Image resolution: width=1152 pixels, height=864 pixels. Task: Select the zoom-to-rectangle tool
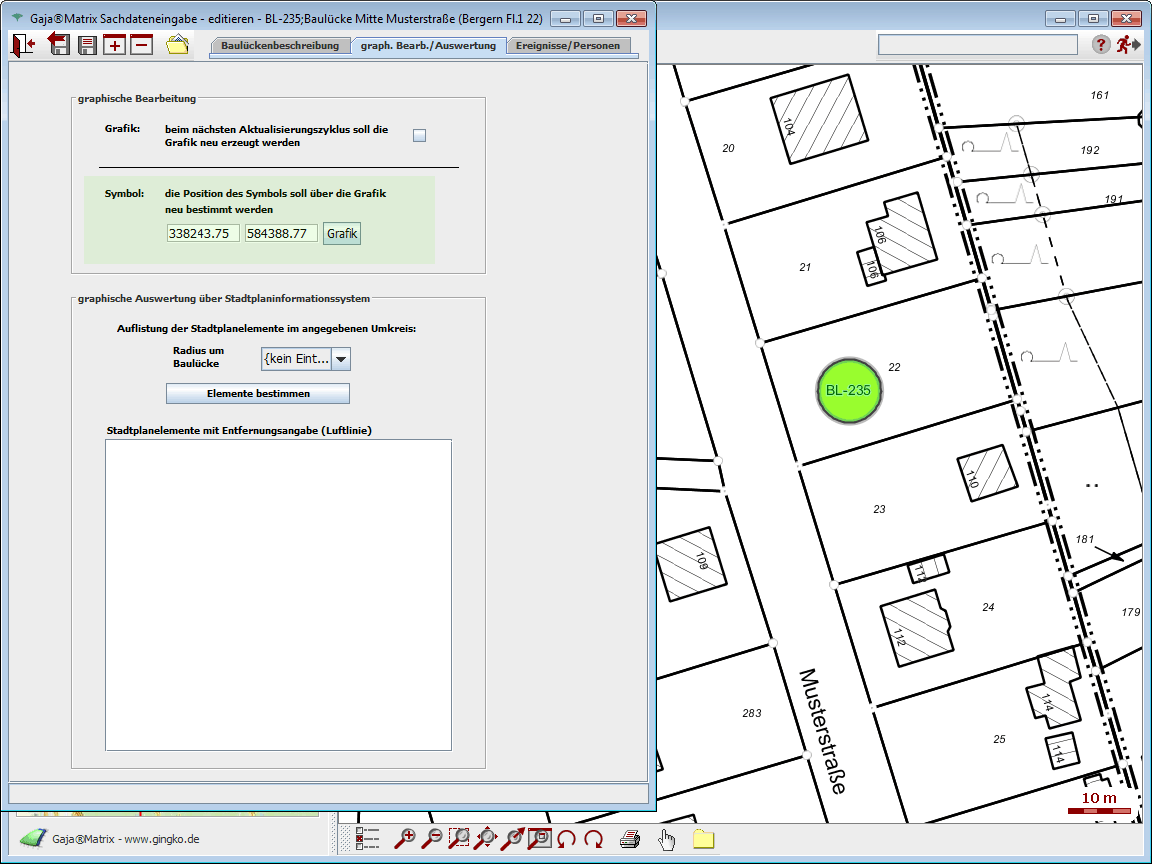(459, 839)
